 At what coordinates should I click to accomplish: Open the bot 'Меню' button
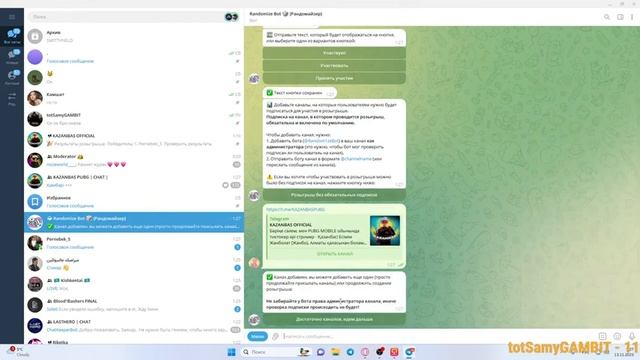(258, 336)
